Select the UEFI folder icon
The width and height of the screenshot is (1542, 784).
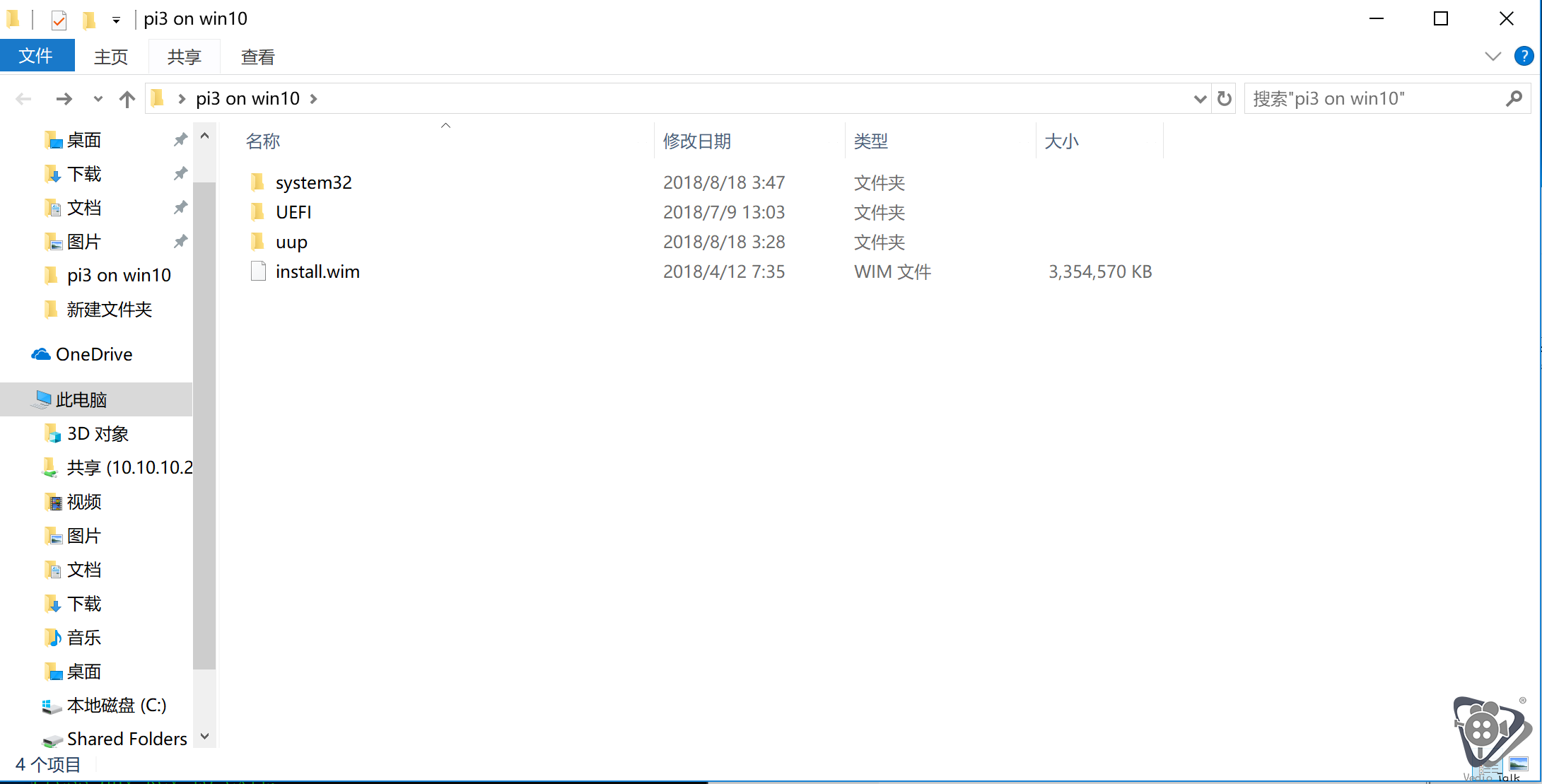coord(257,212)
